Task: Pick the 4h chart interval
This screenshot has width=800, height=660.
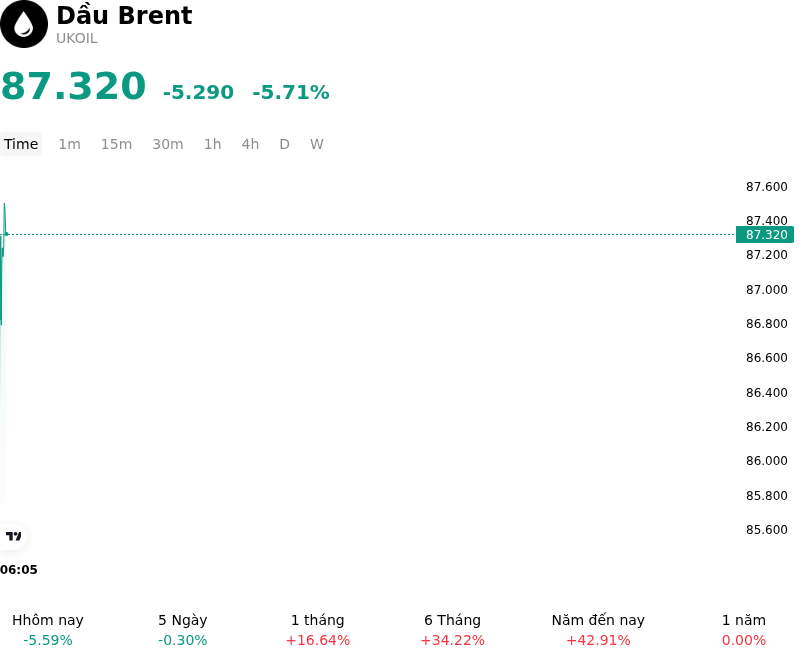Action: coord(250,144)
